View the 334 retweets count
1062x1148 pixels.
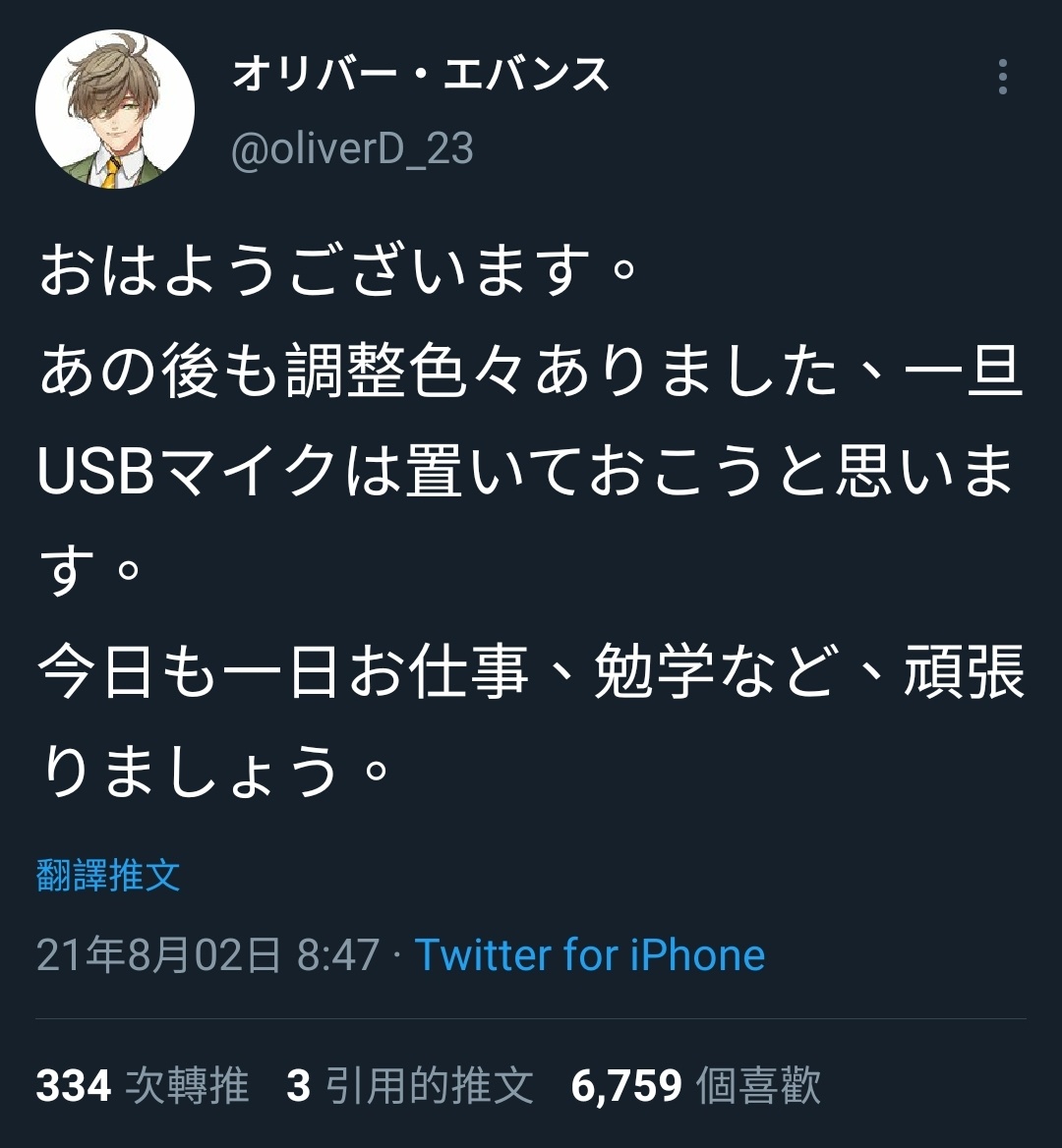click(73, 1085)
